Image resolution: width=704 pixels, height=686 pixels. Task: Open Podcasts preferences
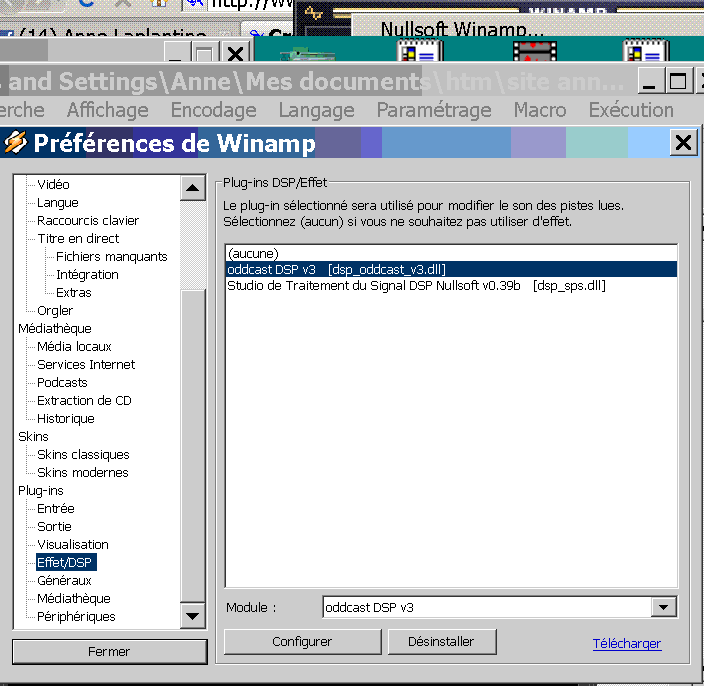(62, 382)
